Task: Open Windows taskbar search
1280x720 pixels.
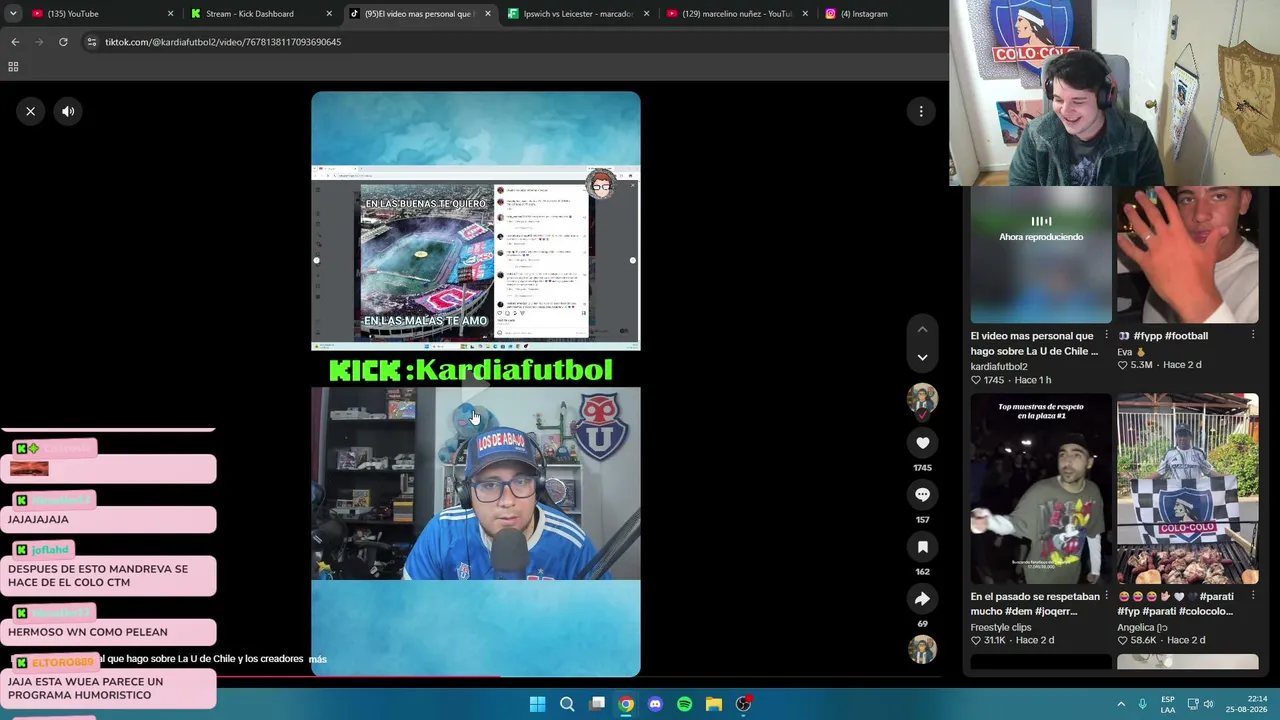Action: [567, 704]
